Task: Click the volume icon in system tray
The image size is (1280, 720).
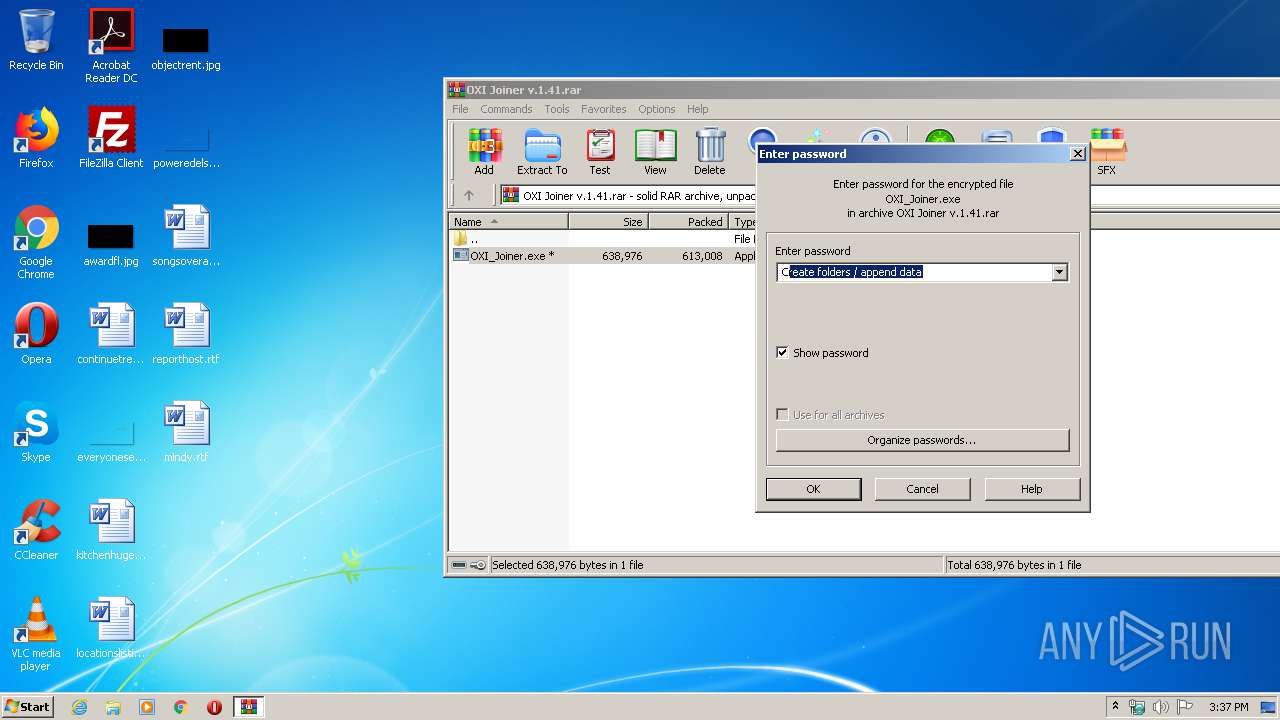Action: [x=1161, y=707]
